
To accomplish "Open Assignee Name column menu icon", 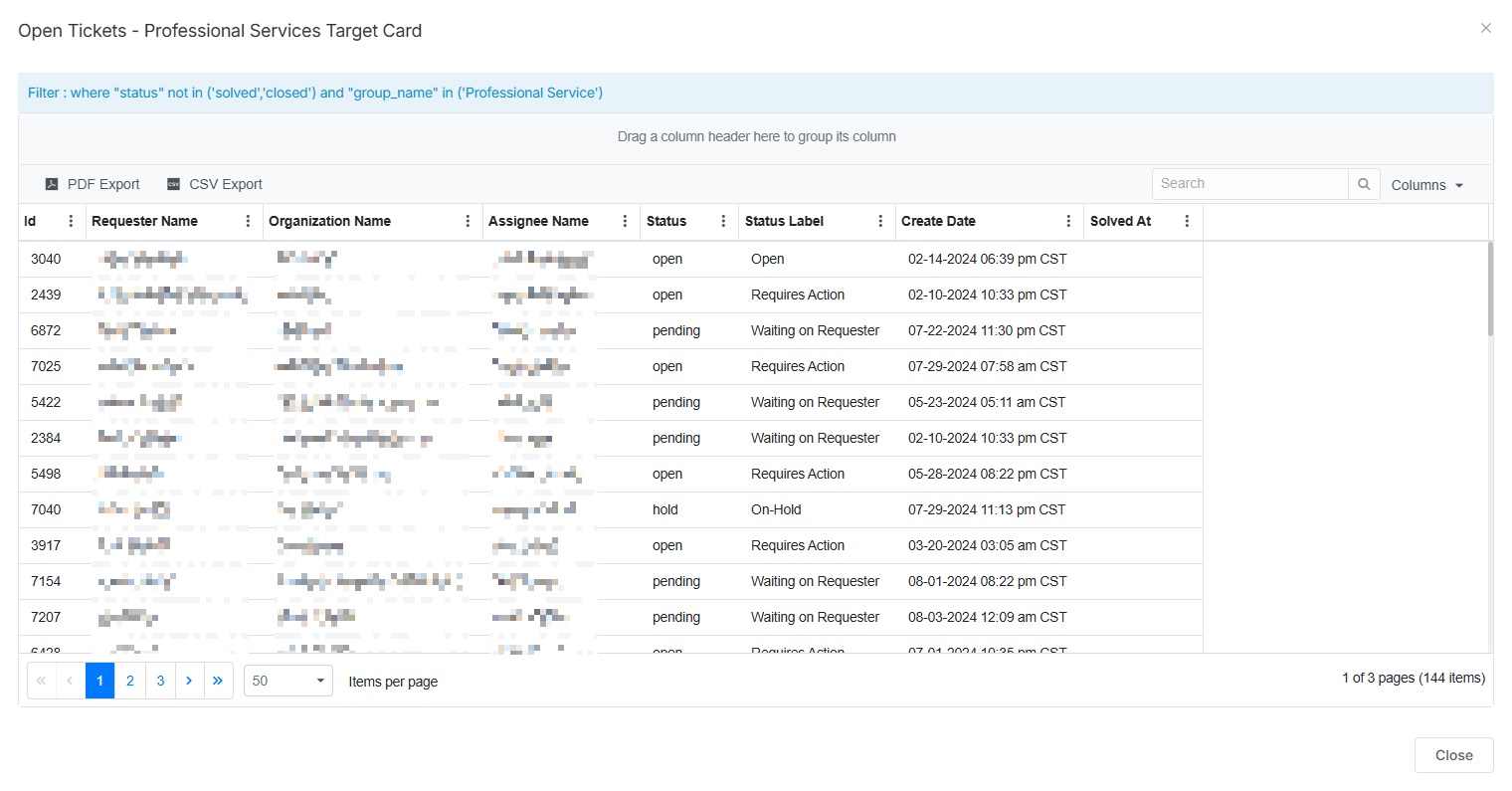I will pos(625,221).
